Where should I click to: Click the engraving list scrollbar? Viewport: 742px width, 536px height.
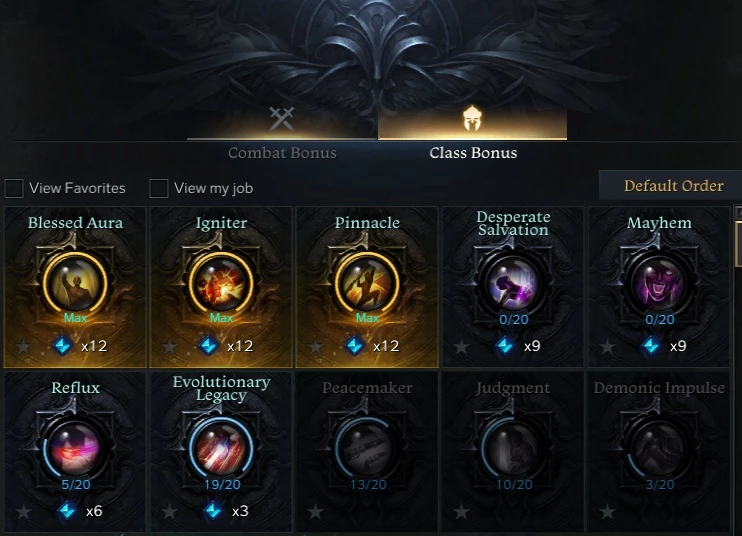point(738,237)
